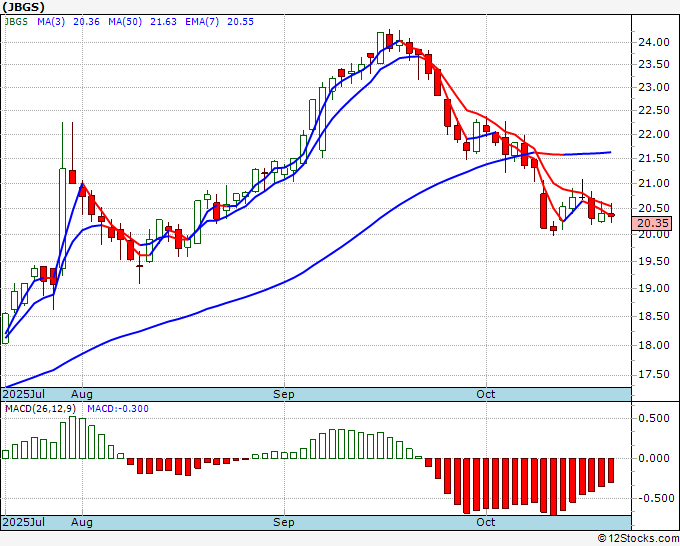Image resolution: width=680 pixels, height=546 pixels.
Task: Click the Sep marker on MACD timeline
Action: 284,522
